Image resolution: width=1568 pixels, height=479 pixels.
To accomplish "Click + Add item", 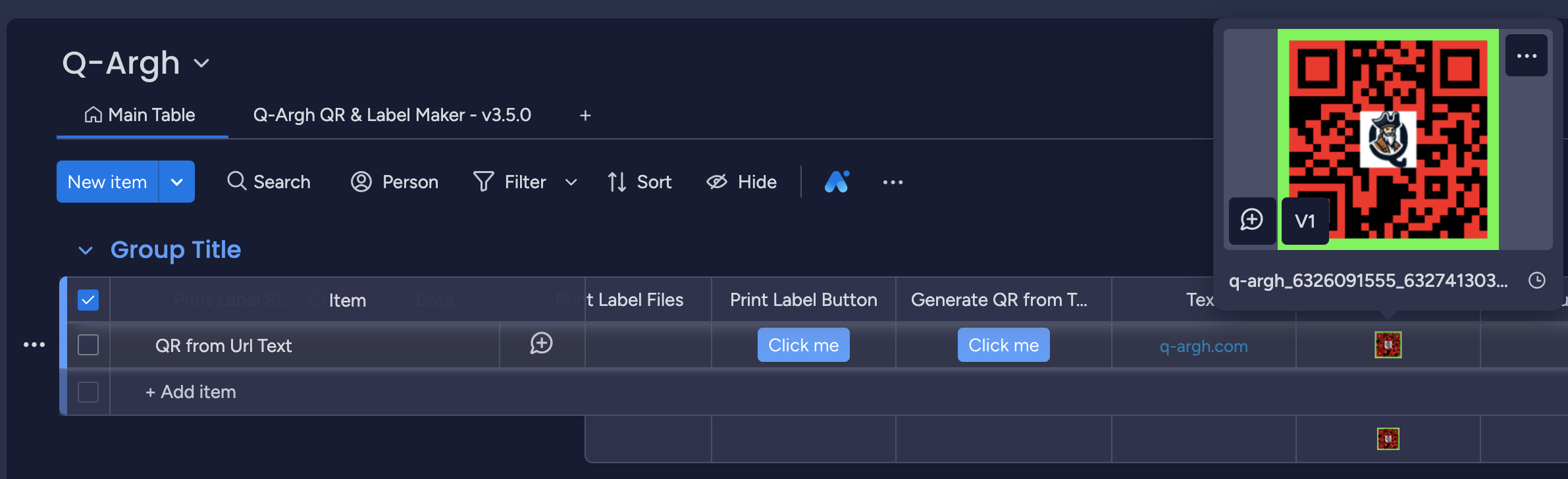I will 191,392.
